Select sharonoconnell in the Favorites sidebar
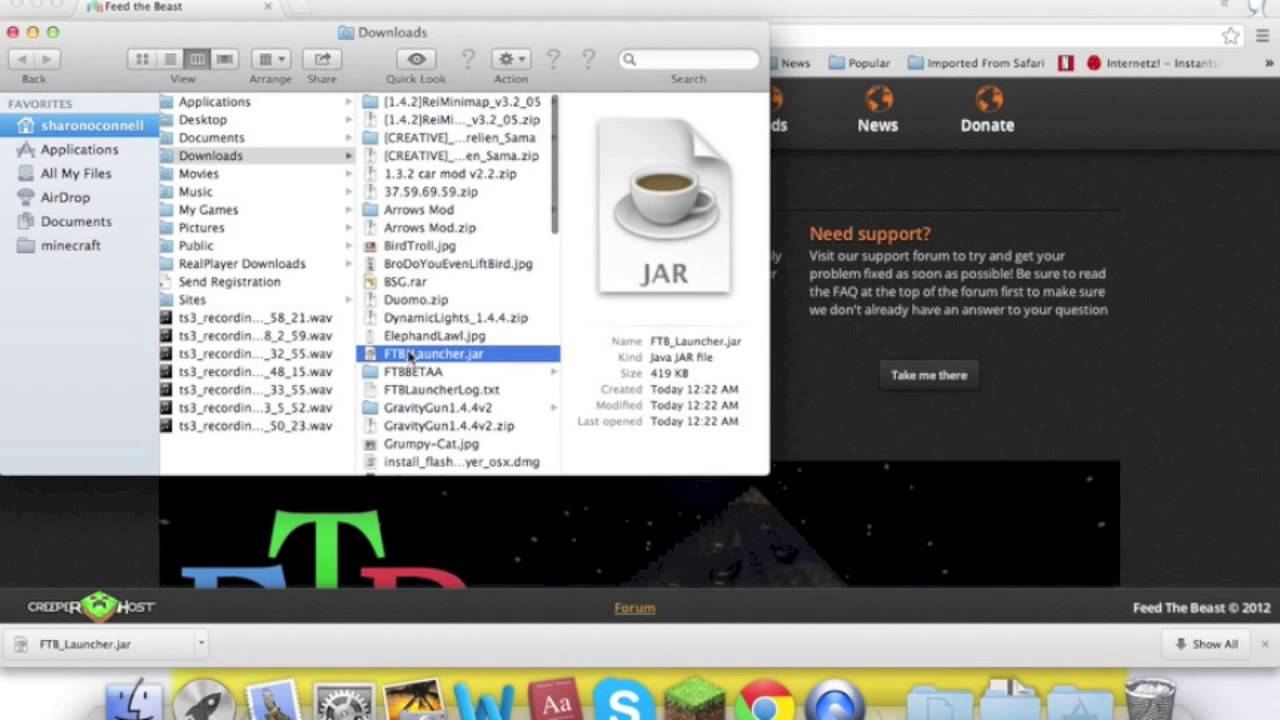 click(x=80, y=126)
